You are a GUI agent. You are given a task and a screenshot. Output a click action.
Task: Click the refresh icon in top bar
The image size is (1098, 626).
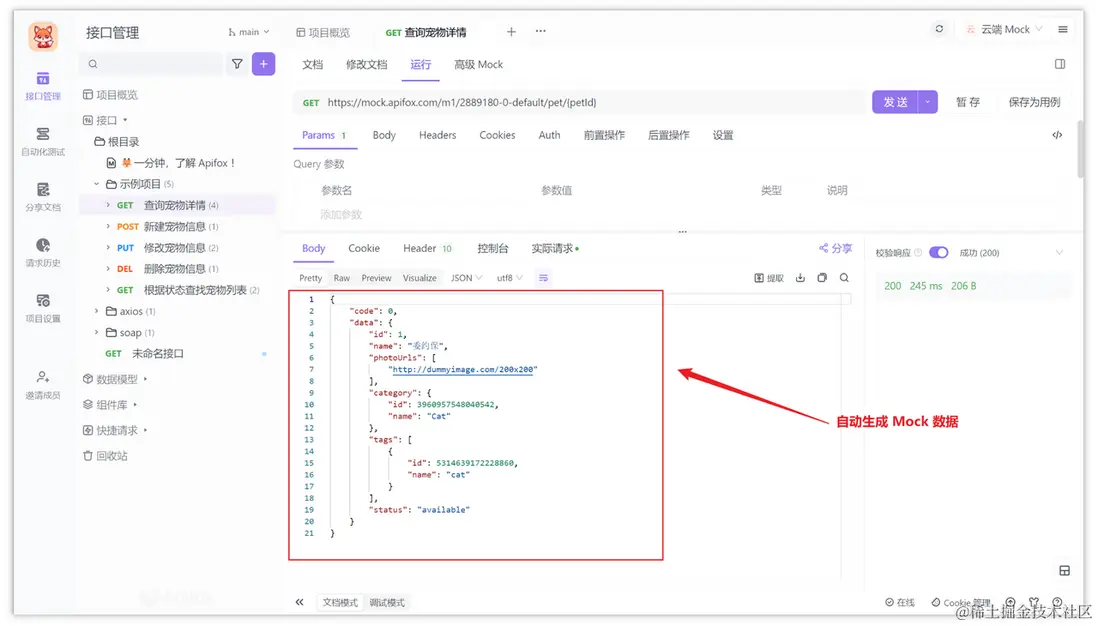pos(939,29)
